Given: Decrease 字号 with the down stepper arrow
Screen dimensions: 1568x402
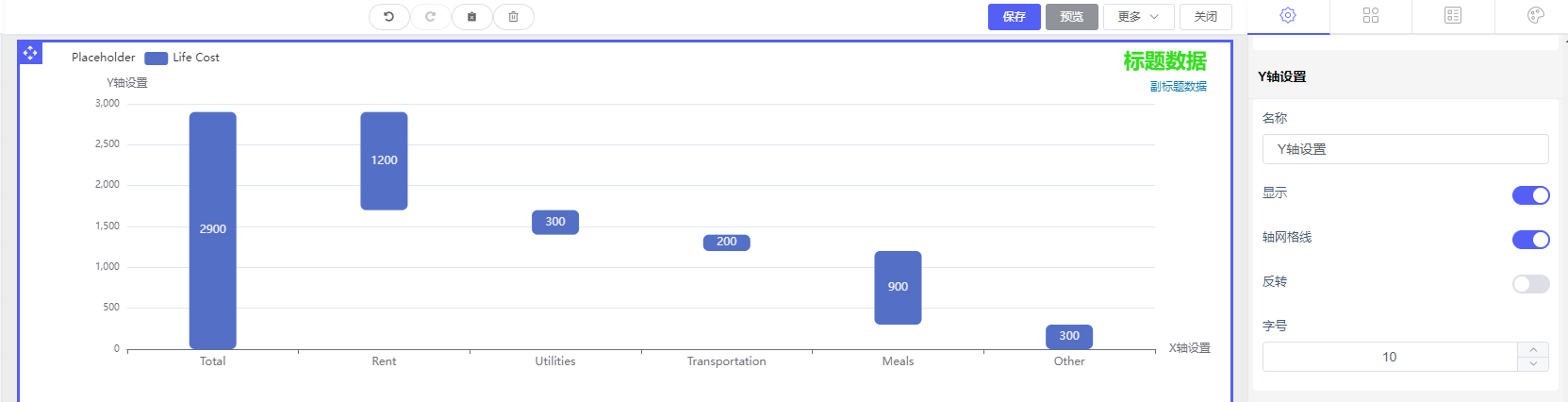Looking at the screenshot, I should pyautogui.click(x=1533, y=363).
